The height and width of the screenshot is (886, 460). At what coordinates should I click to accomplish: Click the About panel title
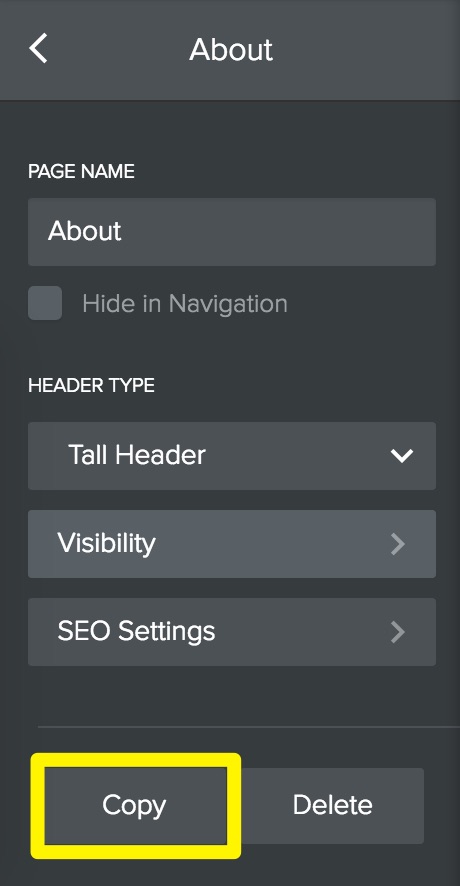[x=231, y=50]
